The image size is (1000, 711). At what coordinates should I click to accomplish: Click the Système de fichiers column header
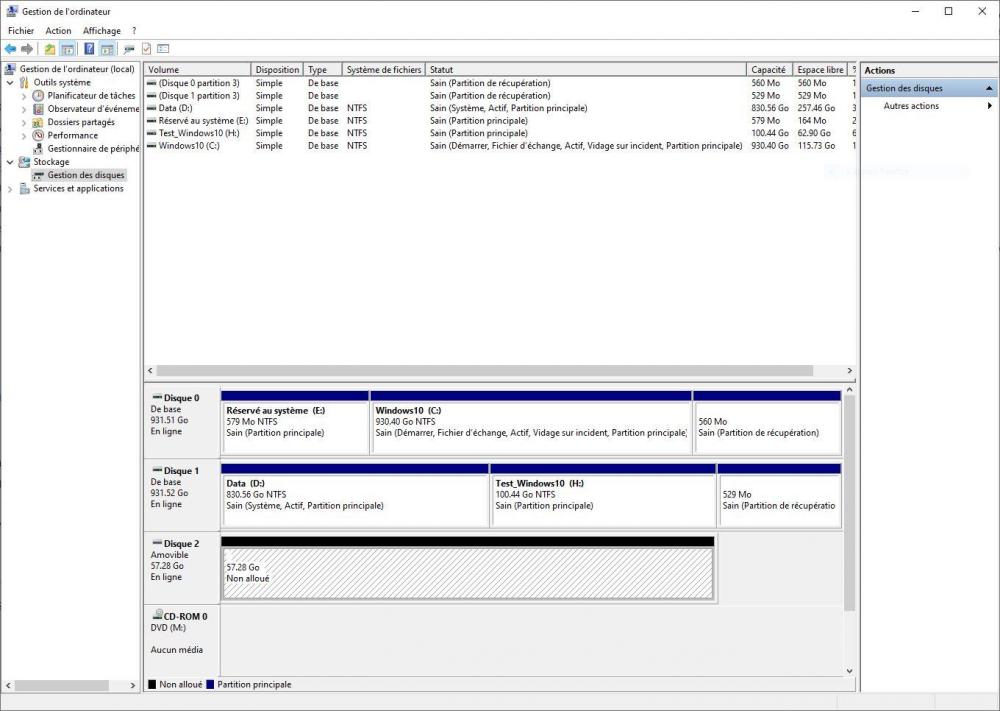click(384, 70)
